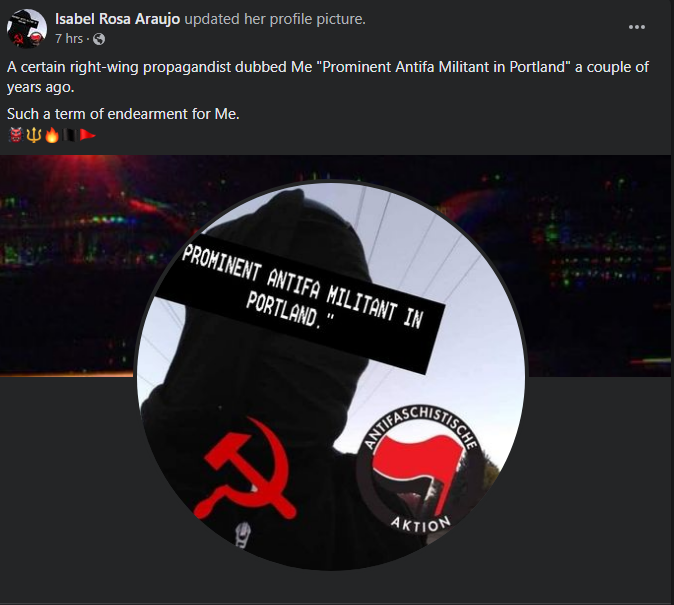The height and width of the screenshot is (605, 674).
Task: Open the three-dot post options menu
Action: (x=636, y=27)
